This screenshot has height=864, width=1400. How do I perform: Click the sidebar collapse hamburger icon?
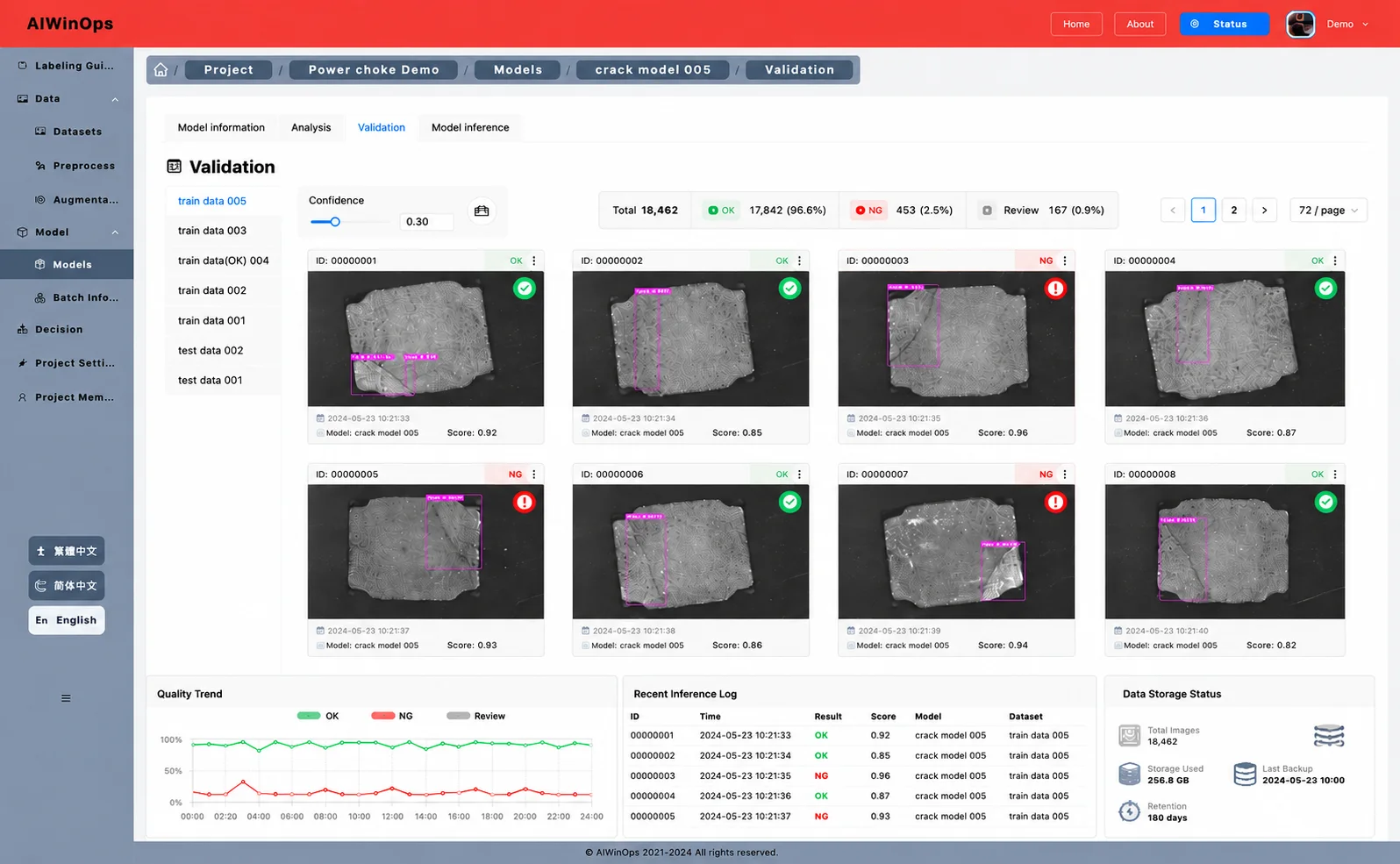(66, 698)
